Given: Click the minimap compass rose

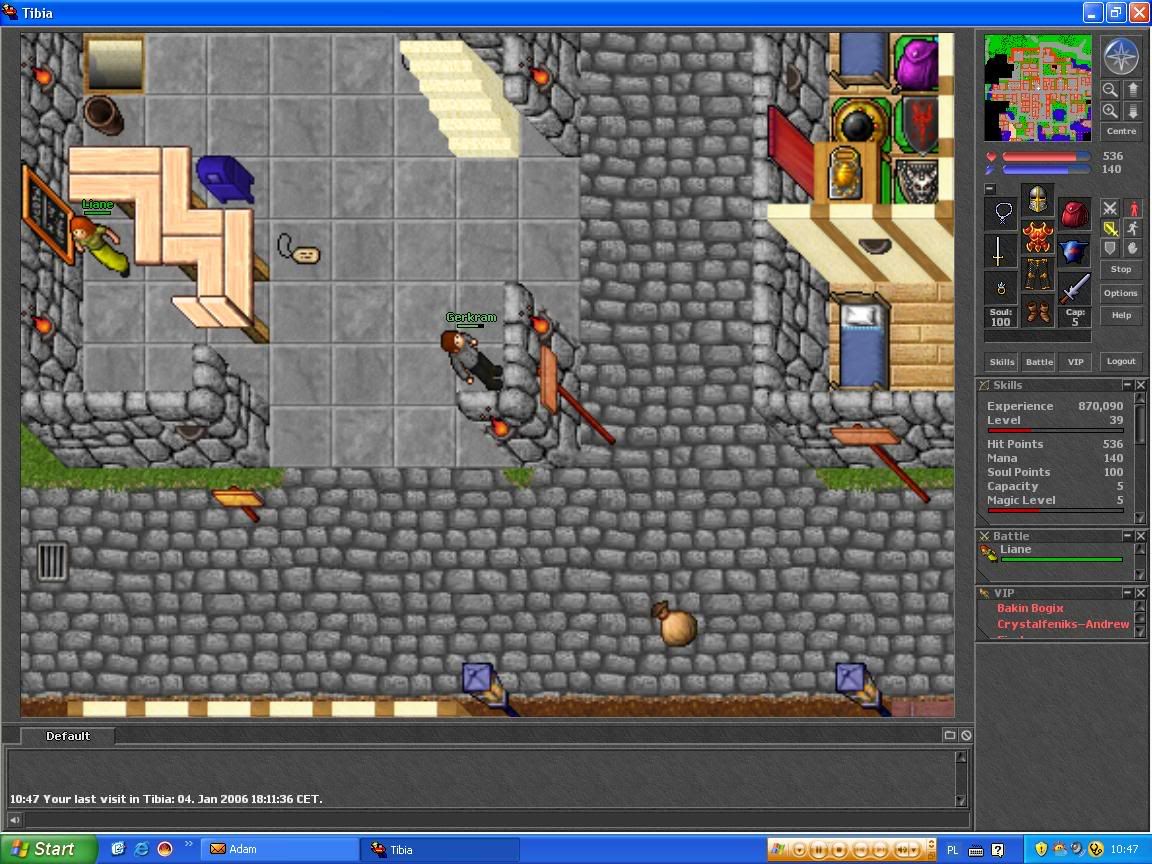Looking at the screenshot, I should 1120,57.
